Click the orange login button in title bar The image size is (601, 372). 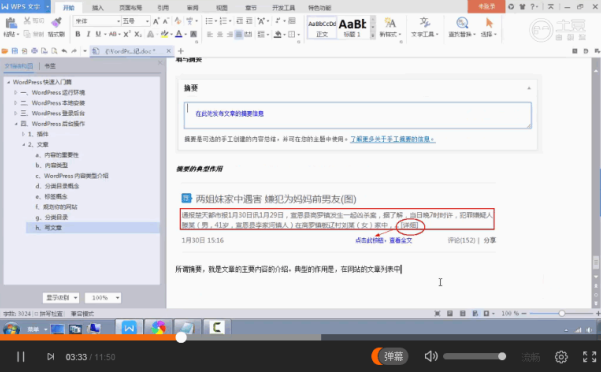[486, 7]
